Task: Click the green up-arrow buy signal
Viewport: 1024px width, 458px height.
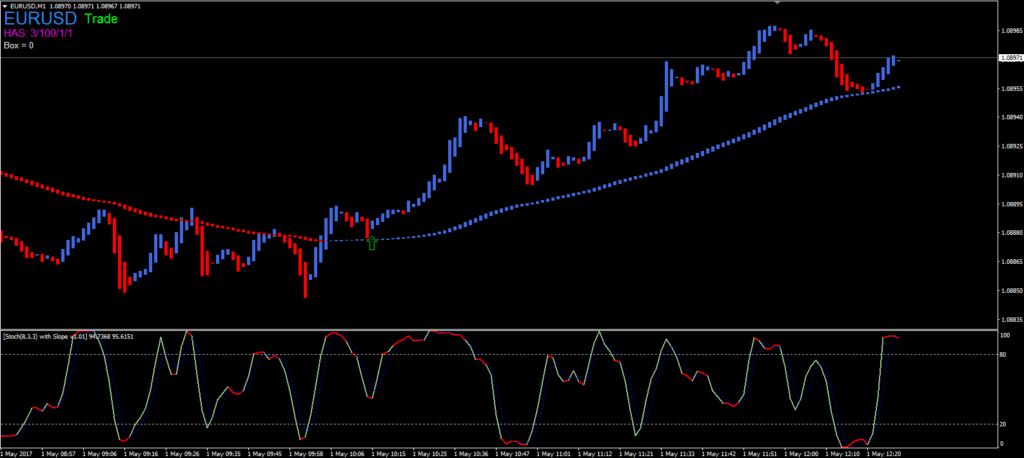Action: 373,242
